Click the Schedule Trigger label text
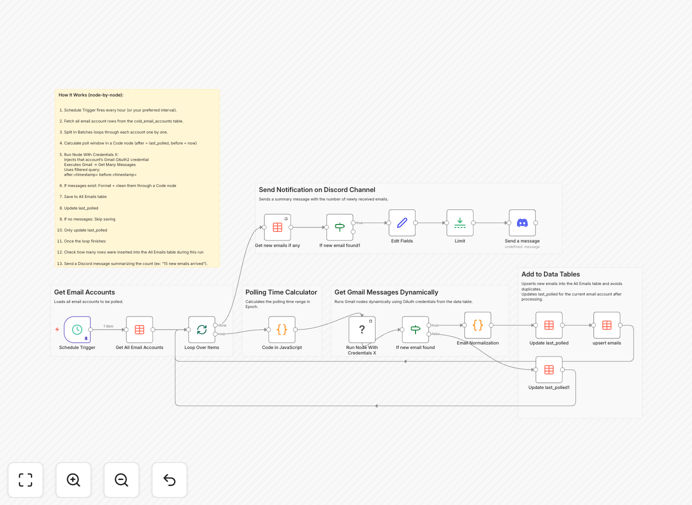Image resolution: width=692 pixels, height=505 pixels. point(77,347)
